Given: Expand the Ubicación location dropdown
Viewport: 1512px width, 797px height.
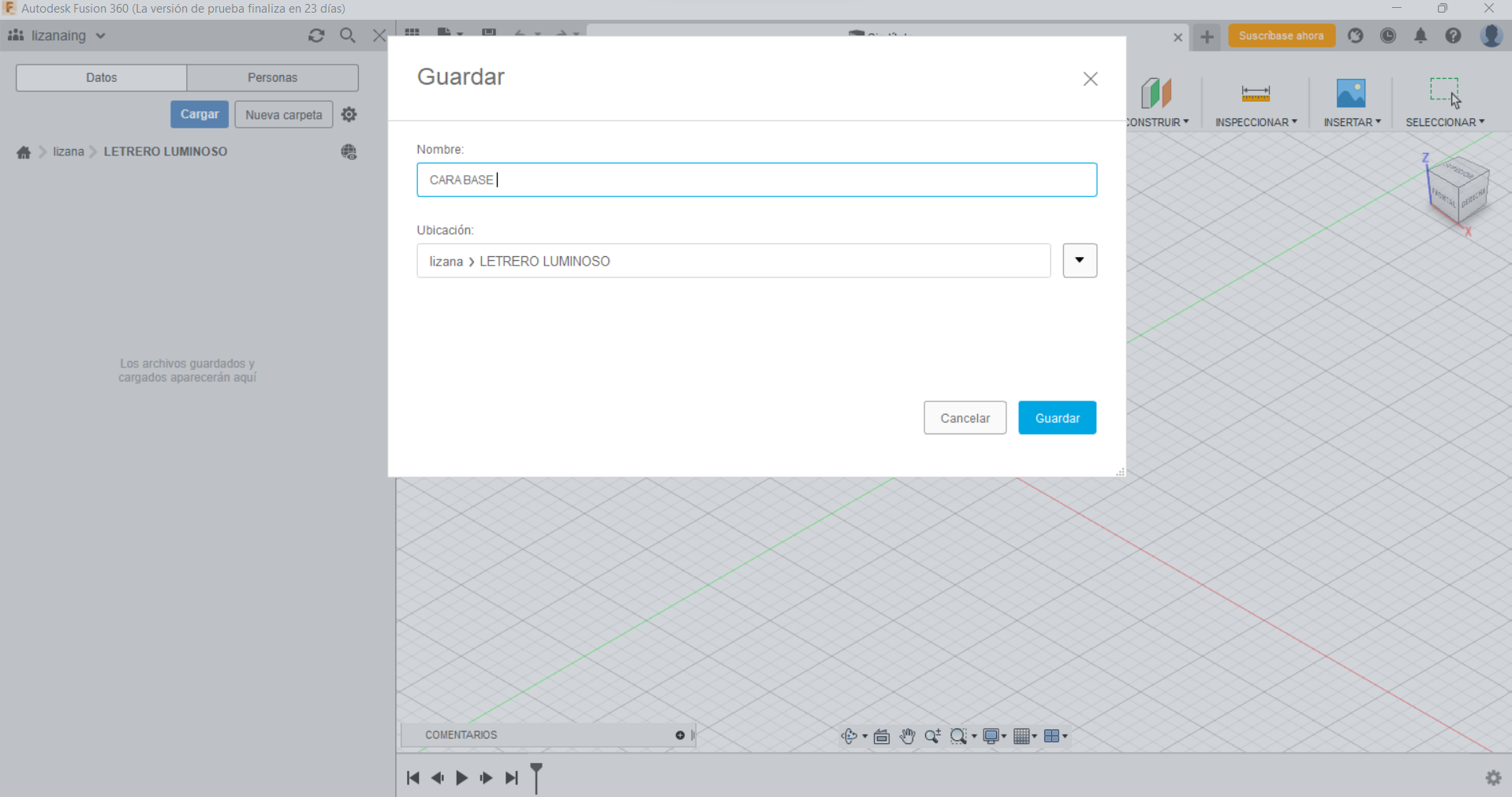Looking at the screenshot, I should coord(1080,260).
